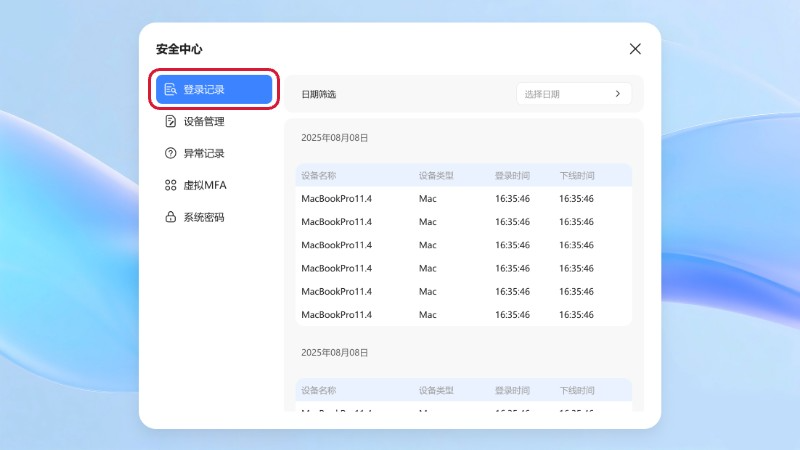
Task: Expand the 选择日期 date picker arrow
Action: coord(618,94)
